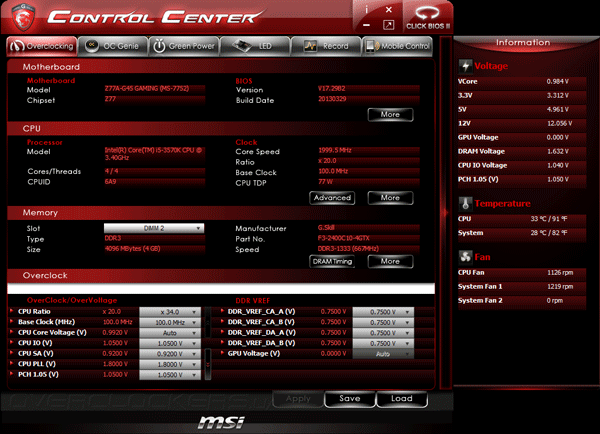Open the memory Slot DIMM 2 dropdown

154,228
